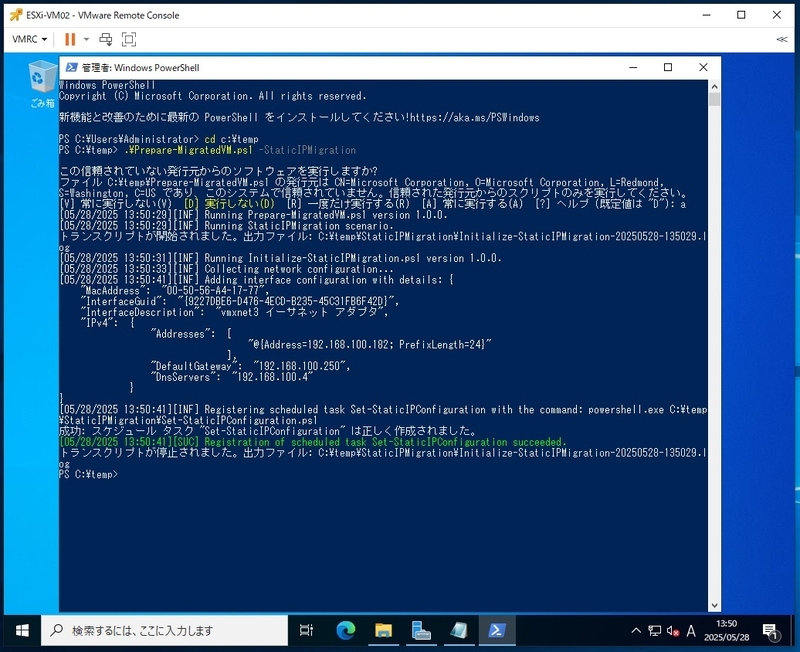Click the PowerShell scrollbar thumb
Viewport: 800px width, 652px height.
714,99
